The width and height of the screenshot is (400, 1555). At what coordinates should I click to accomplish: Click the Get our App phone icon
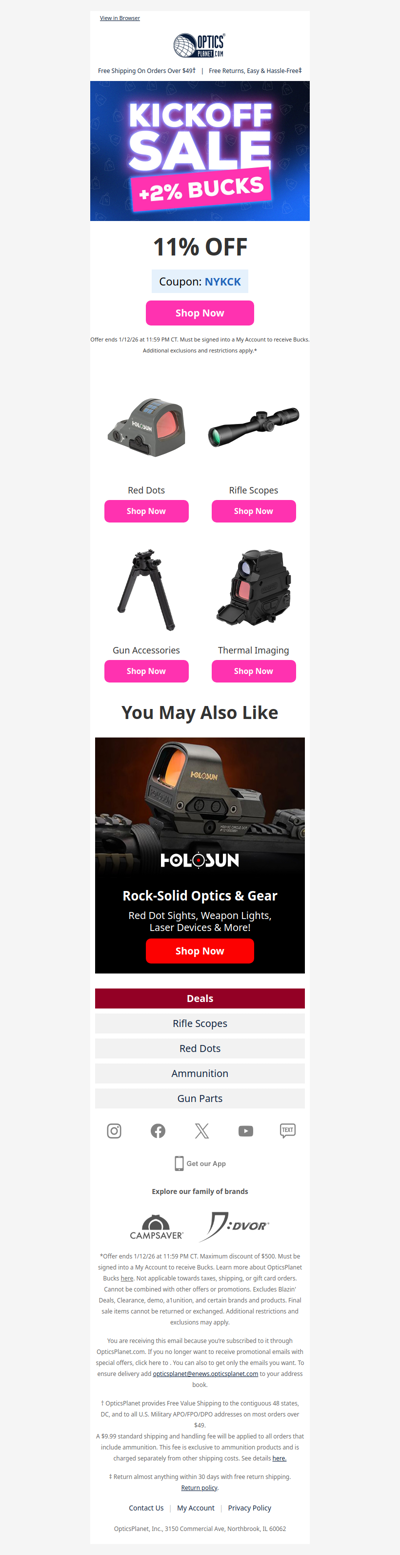[x=180, y=1163]
